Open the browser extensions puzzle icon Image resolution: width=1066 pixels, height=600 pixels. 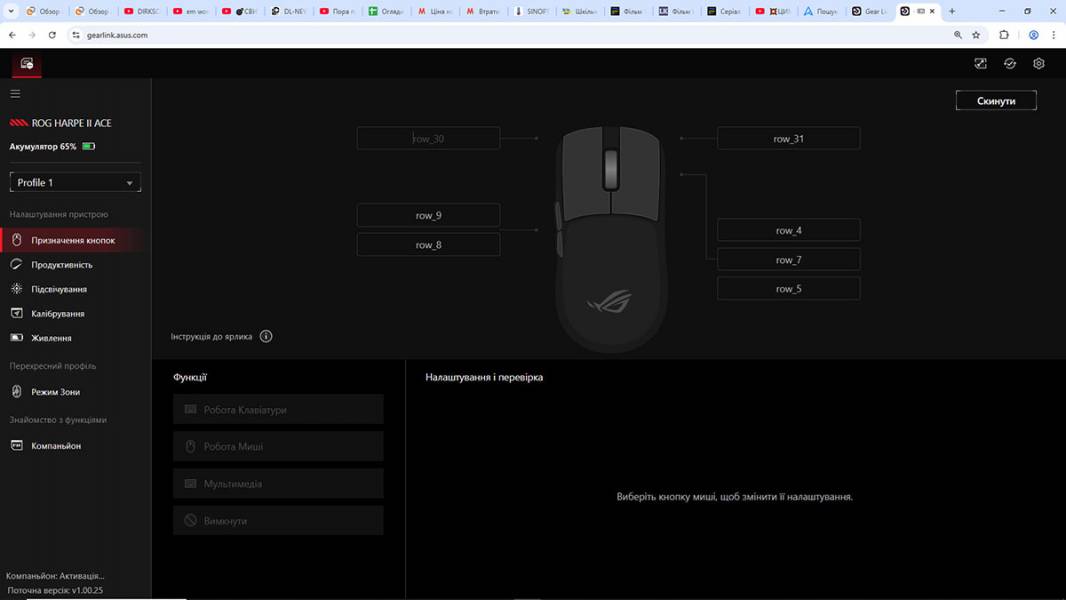click(1004, 35)
